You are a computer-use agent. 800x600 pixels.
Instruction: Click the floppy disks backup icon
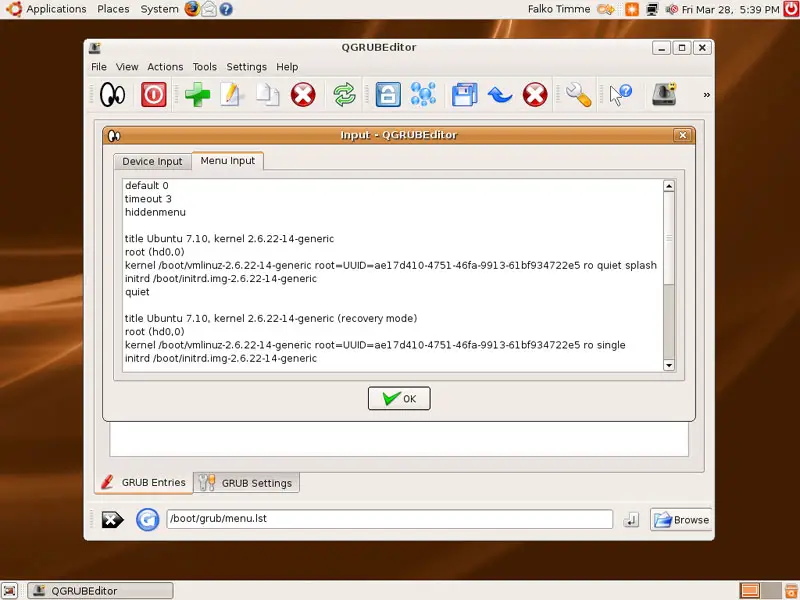point(465,95)
